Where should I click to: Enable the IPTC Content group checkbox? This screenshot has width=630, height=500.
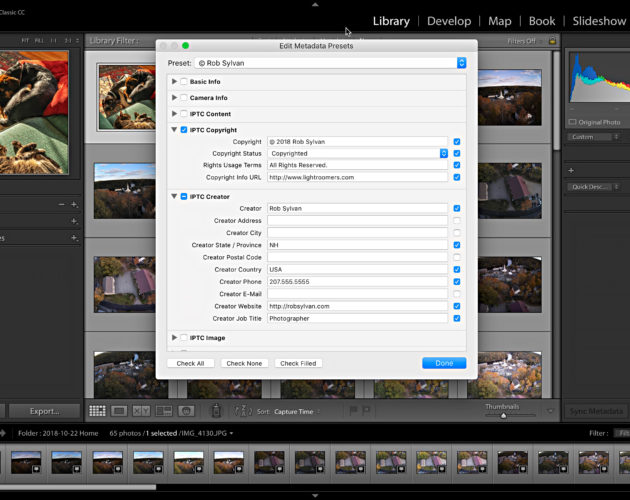(x=184, y=114)
